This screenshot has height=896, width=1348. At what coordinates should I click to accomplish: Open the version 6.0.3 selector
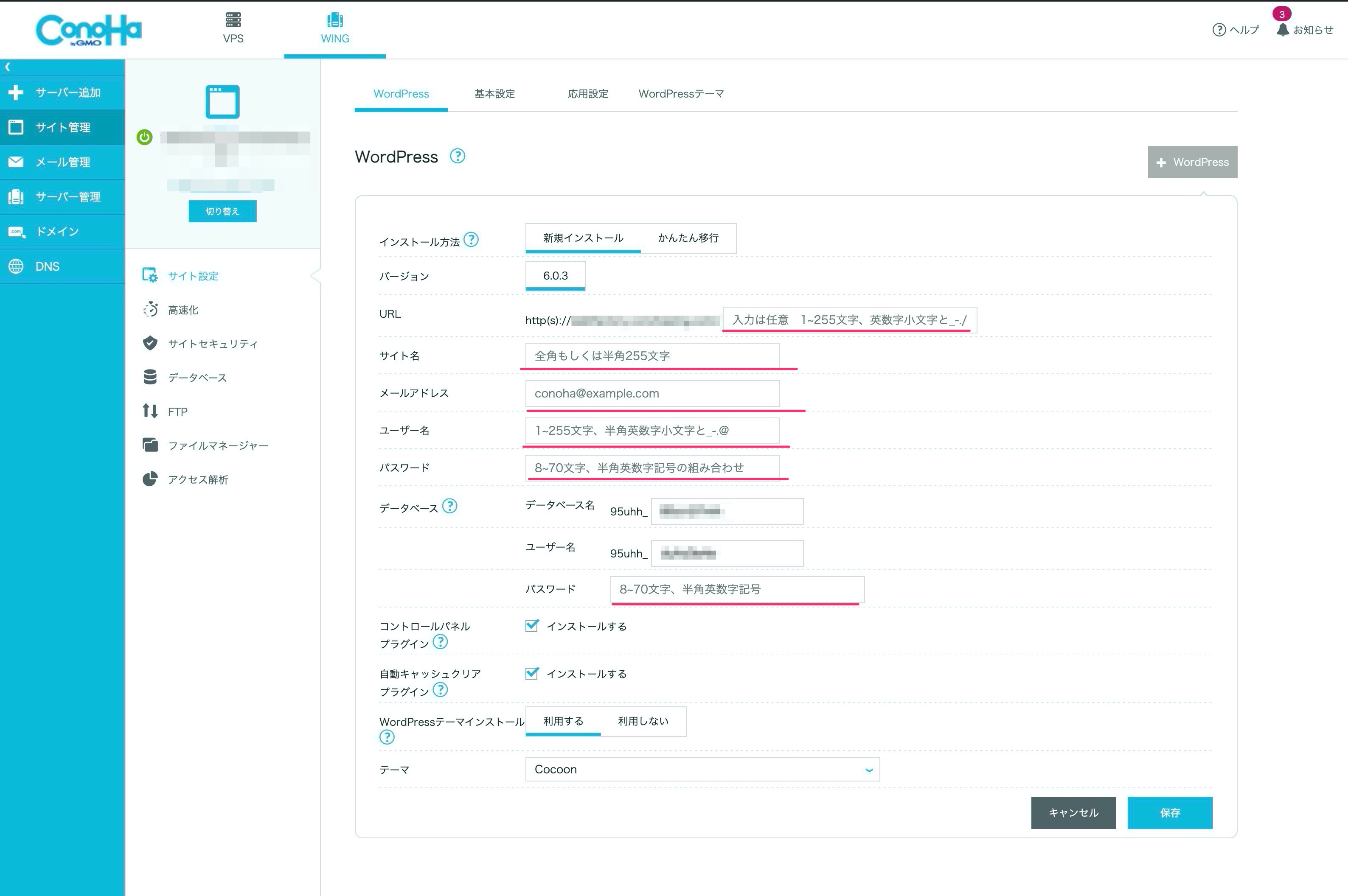click(556, 276)
